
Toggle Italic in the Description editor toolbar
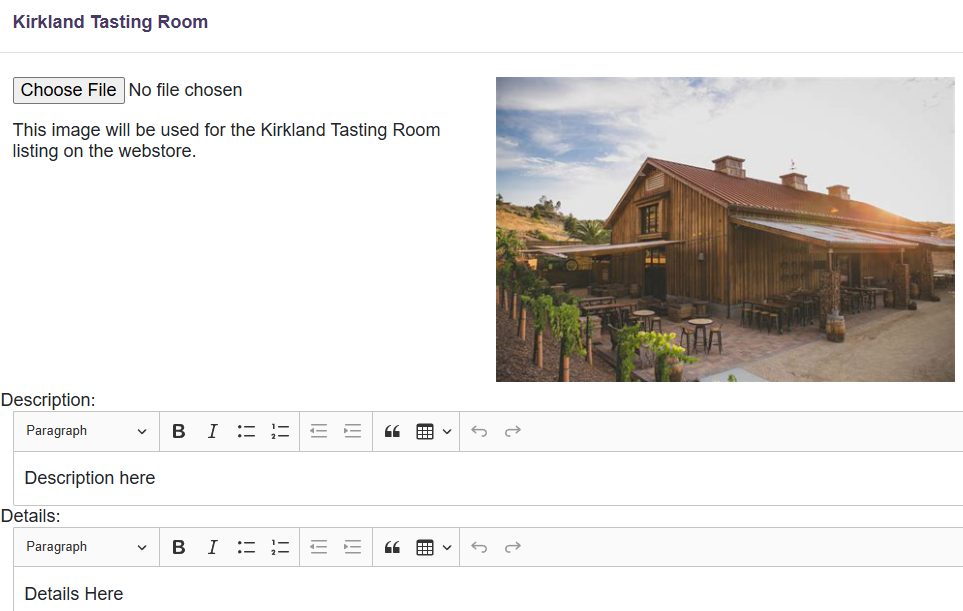click(212, 431)
